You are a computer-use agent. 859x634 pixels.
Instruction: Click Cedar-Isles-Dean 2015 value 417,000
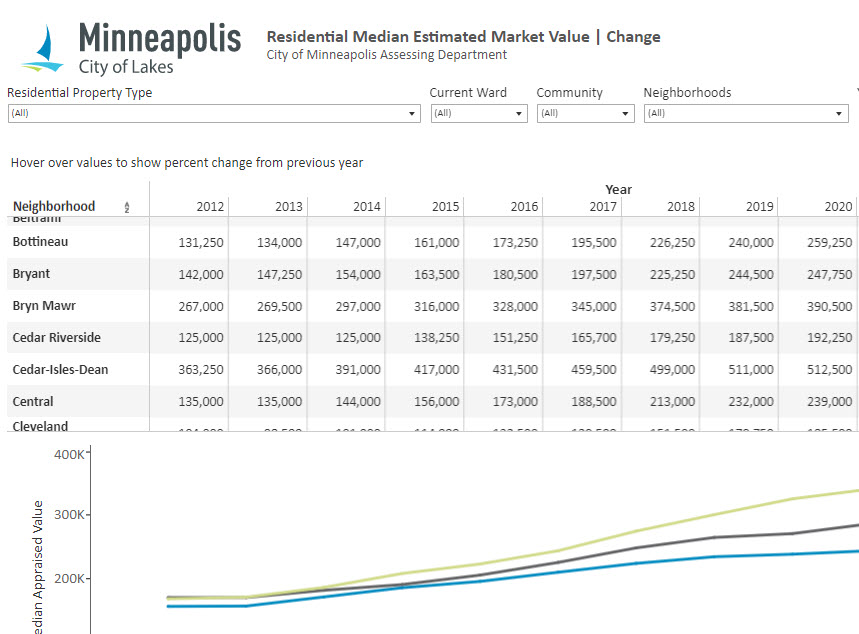point(437,370)
